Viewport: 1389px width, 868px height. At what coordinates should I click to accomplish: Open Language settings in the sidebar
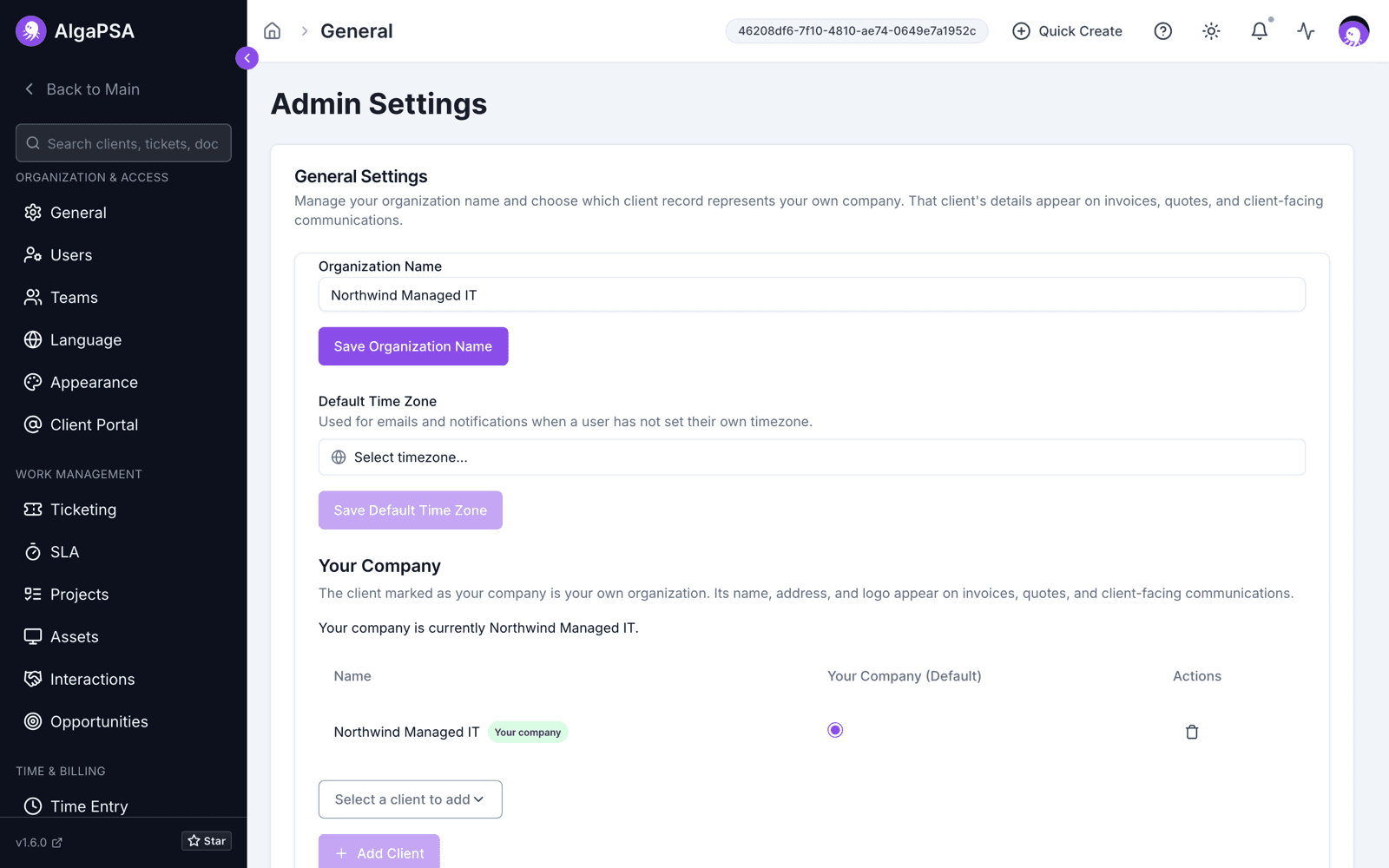(x=123, y=340)
